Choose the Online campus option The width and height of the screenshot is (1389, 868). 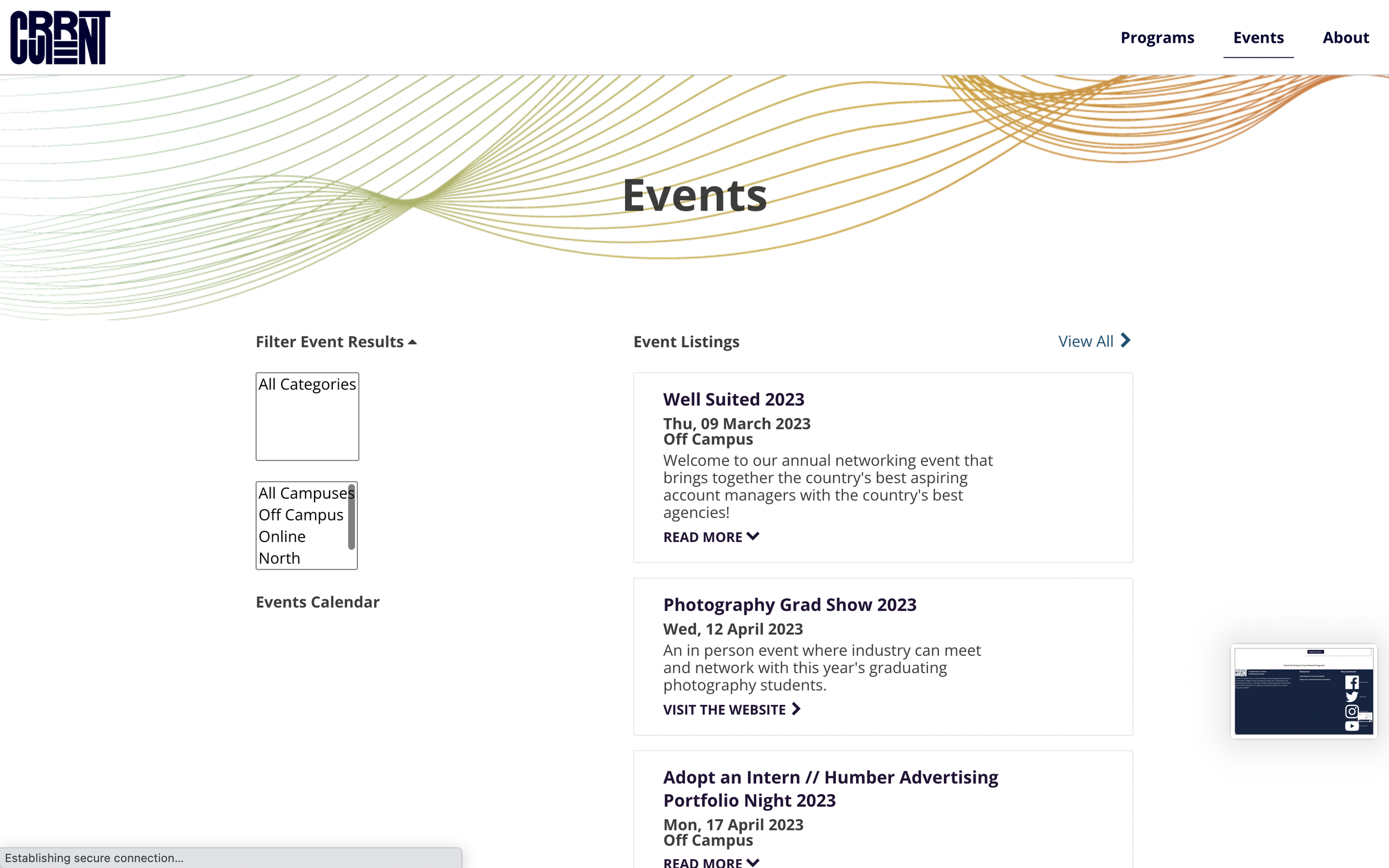(282, 536)
